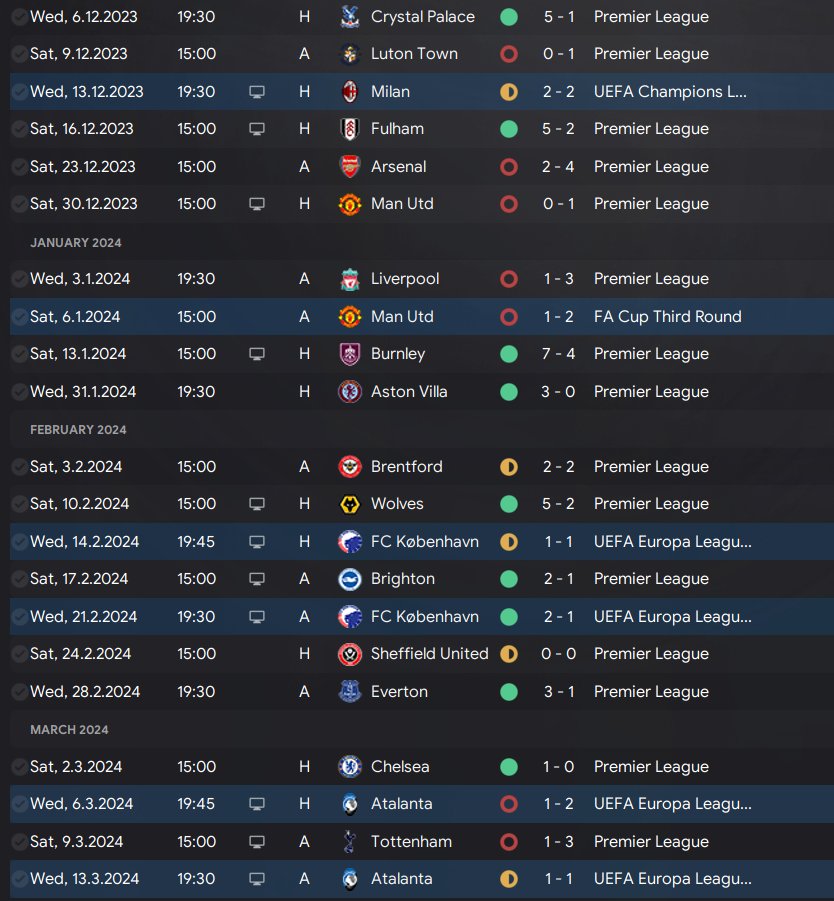Open the Luton Town team name
The image size is (834, 901).
[414, 54]
